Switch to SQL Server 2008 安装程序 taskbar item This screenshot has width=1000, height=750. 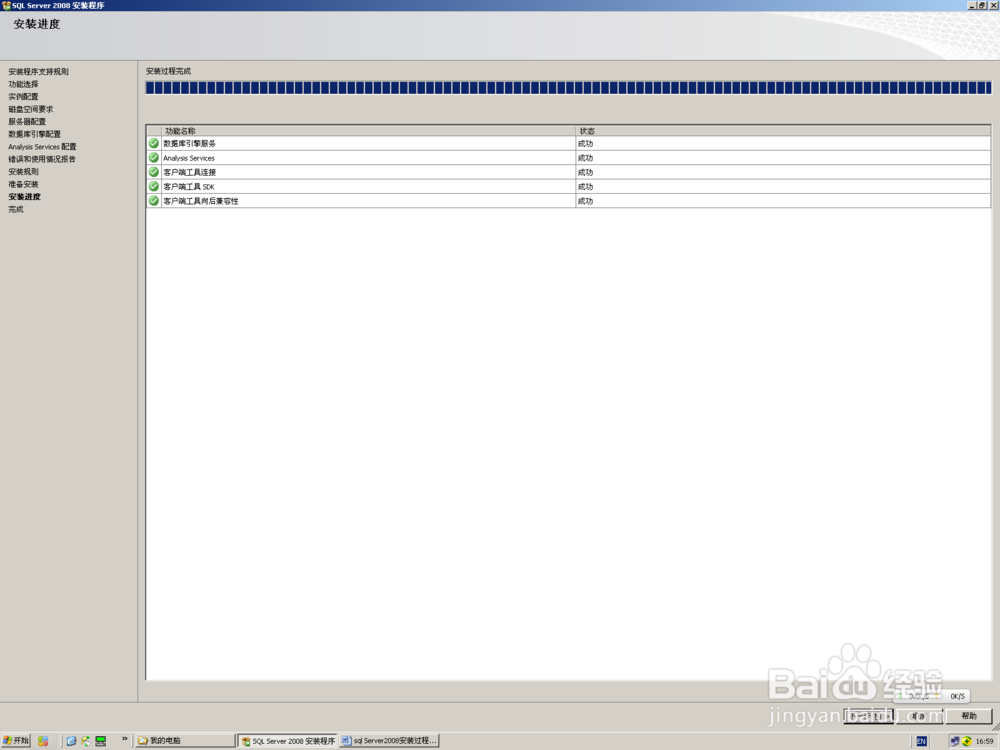[288, 740]
